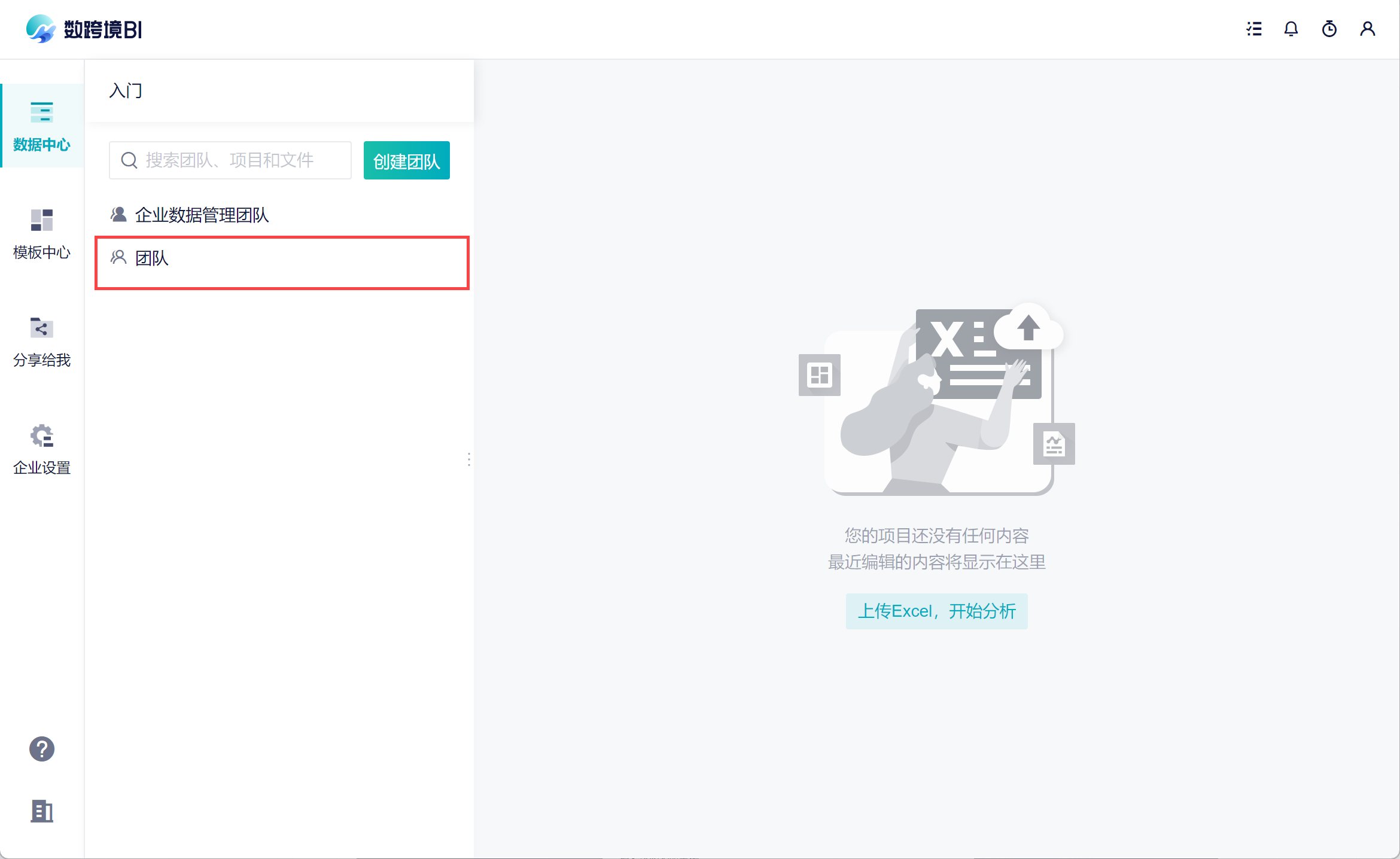Image resolution: width=1400 pixels, height=859 pixels.
Task: Click the notification bell icon
Action: (1291, 29)
